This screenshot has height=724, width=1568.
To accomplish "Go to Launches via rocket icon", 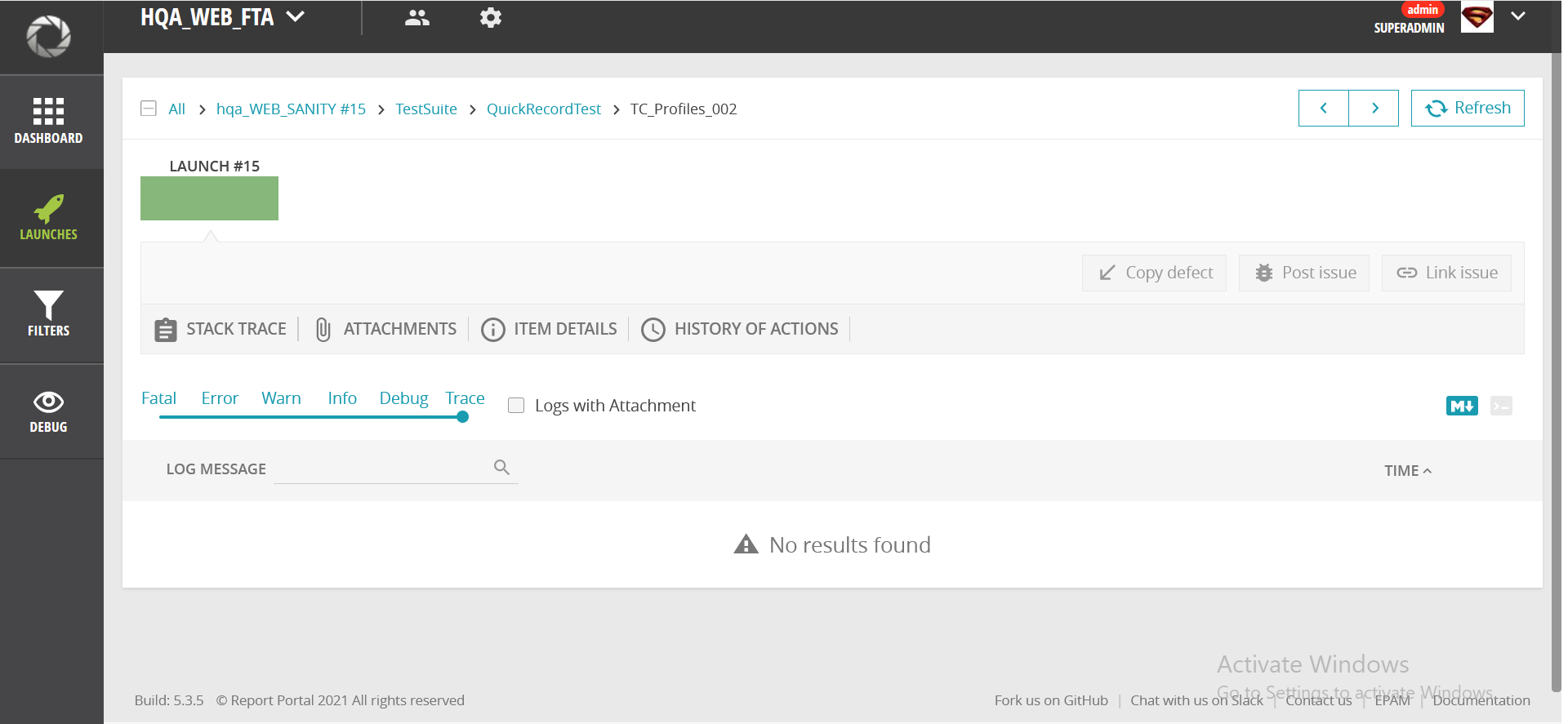I will 48,218.
